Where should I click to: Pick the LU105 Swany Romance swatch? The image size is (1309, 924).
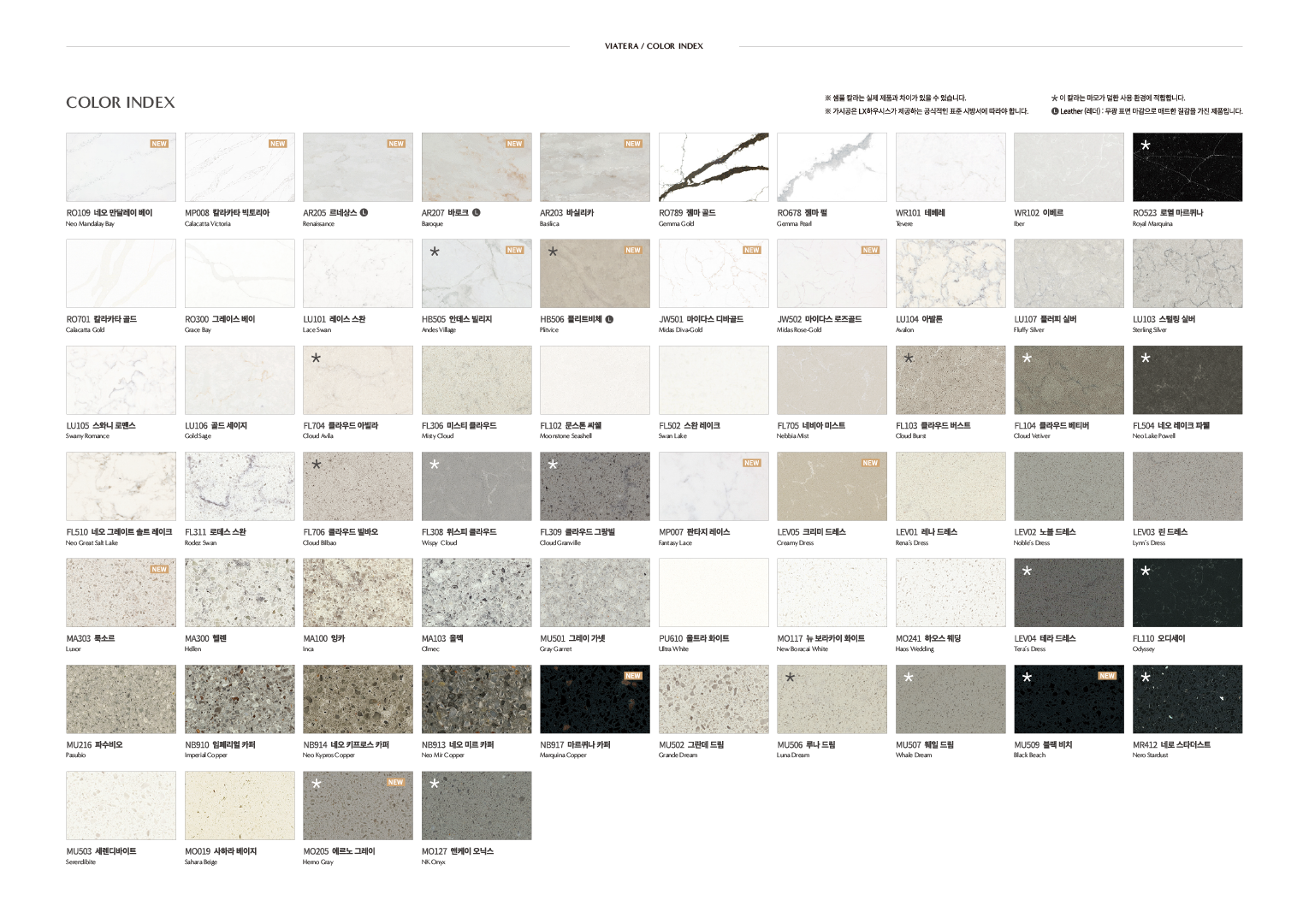click(x=121, y=380)
